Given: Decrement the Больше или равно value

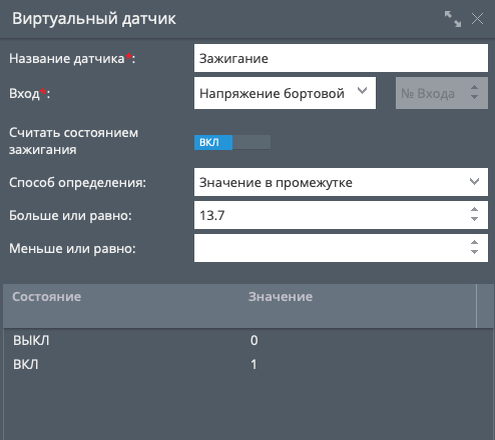Looking at the screenshot, I should pyautogui.click(x=474, y=219).
